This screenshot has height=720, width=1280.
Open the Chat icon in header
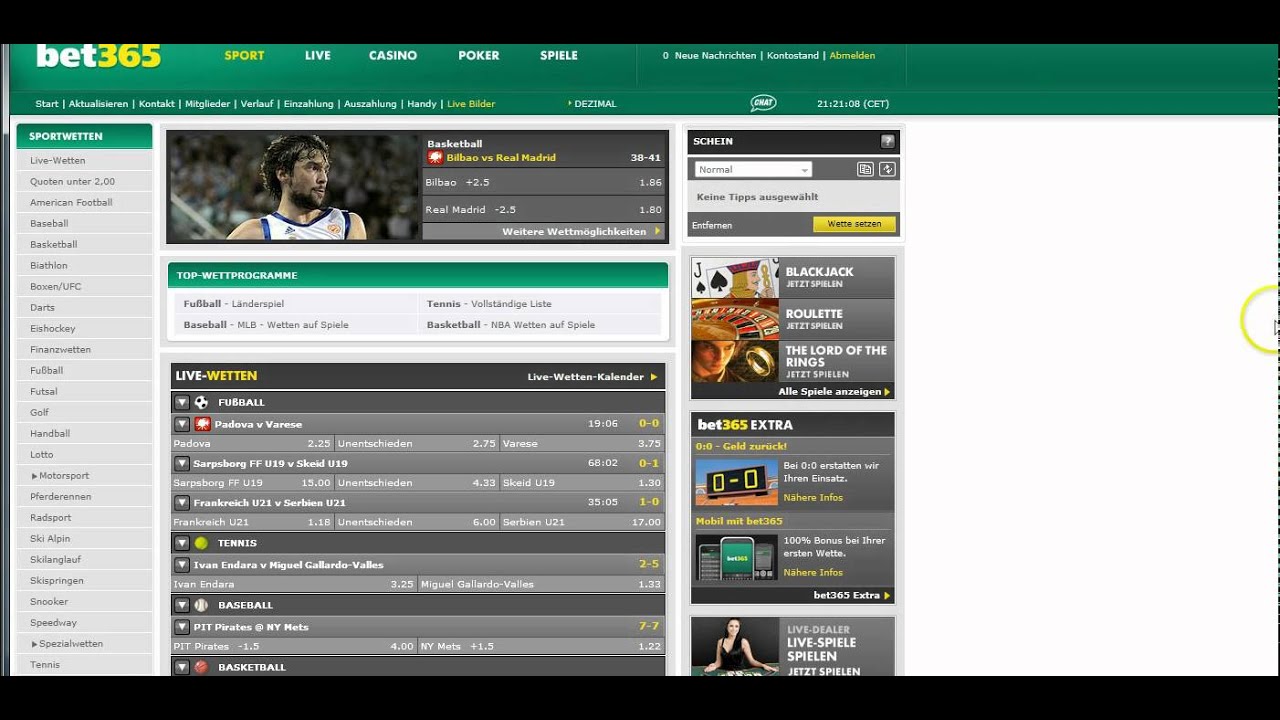[763, 103]
